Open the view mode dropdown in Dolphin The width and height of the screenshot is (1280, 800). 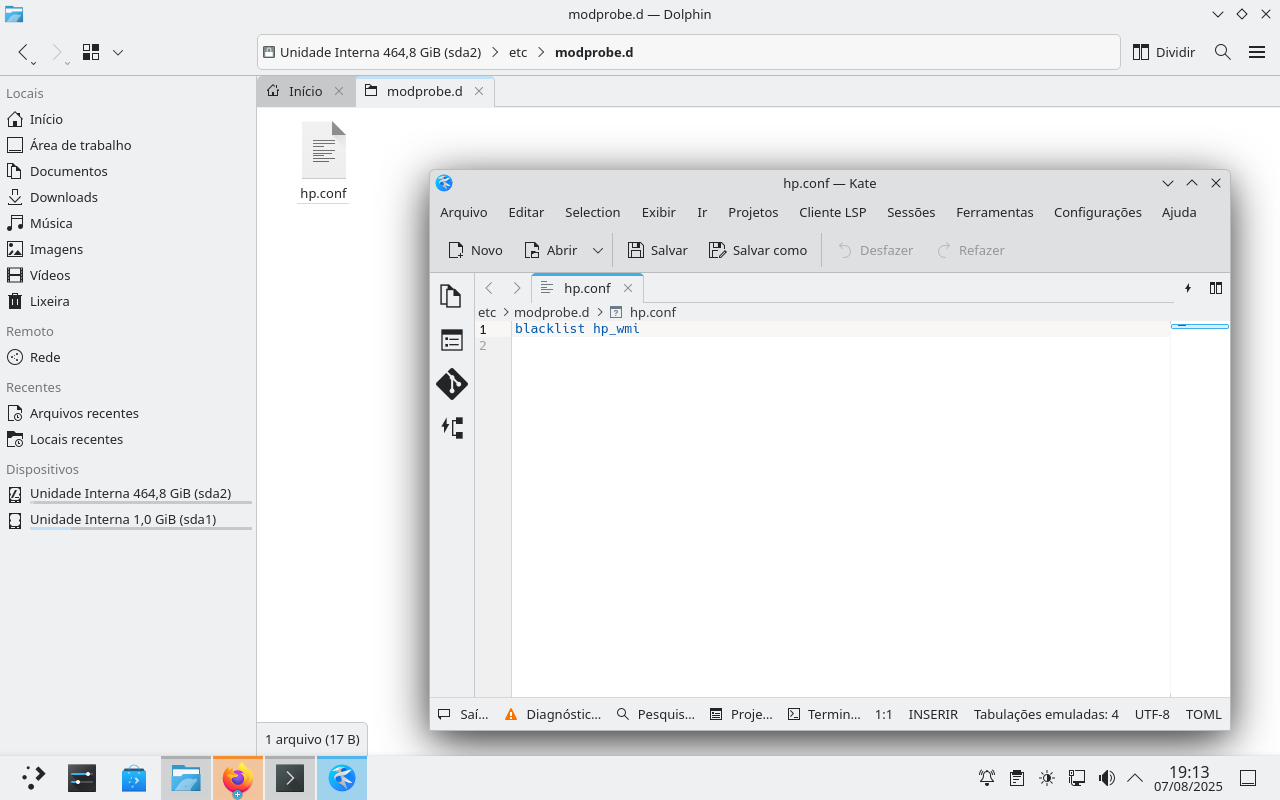point(118,52)
